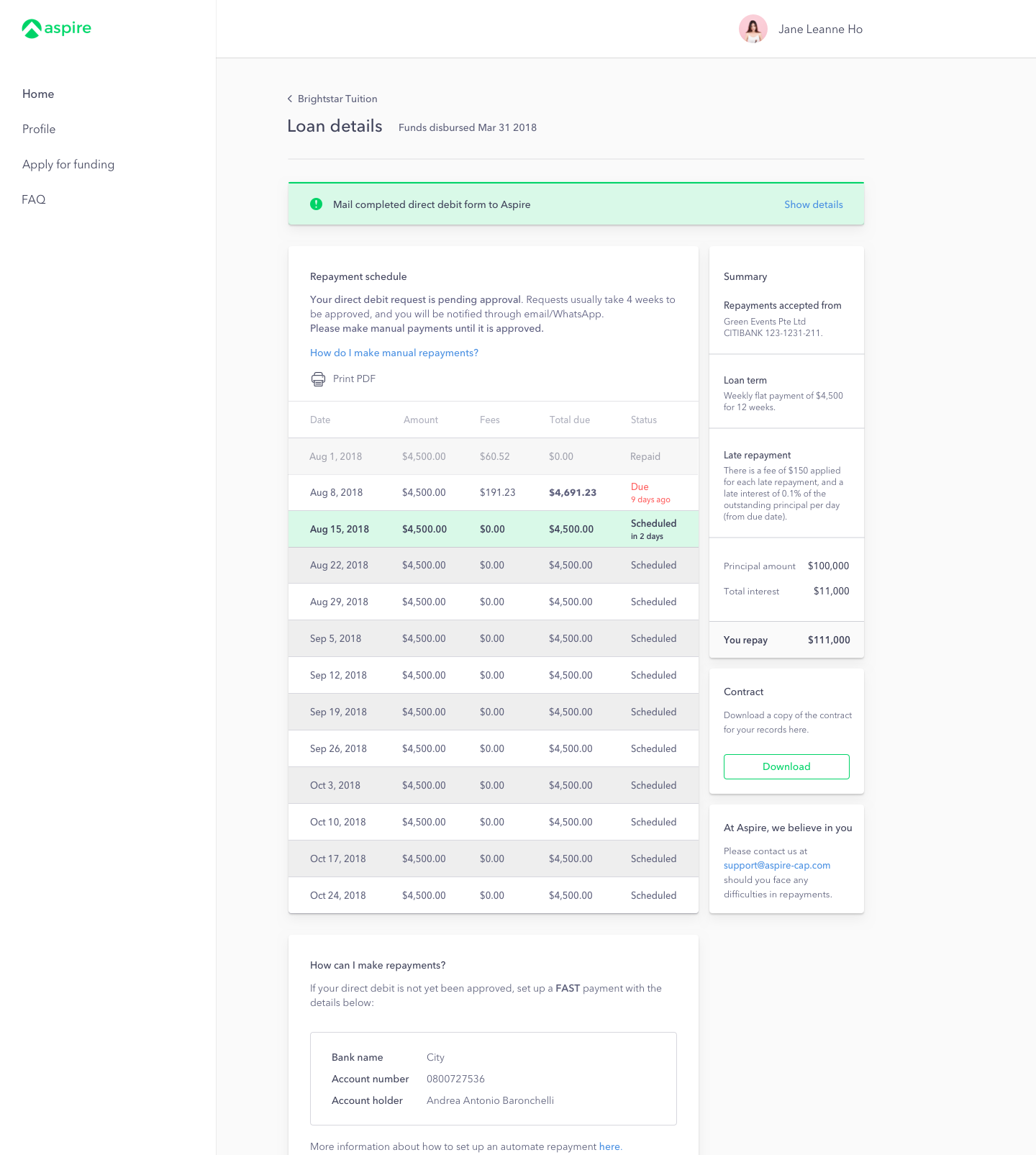Screen dimensions: 1036x1155
Task: Select the Sep 12, 2018 date
Action: (x=338, y=675)
